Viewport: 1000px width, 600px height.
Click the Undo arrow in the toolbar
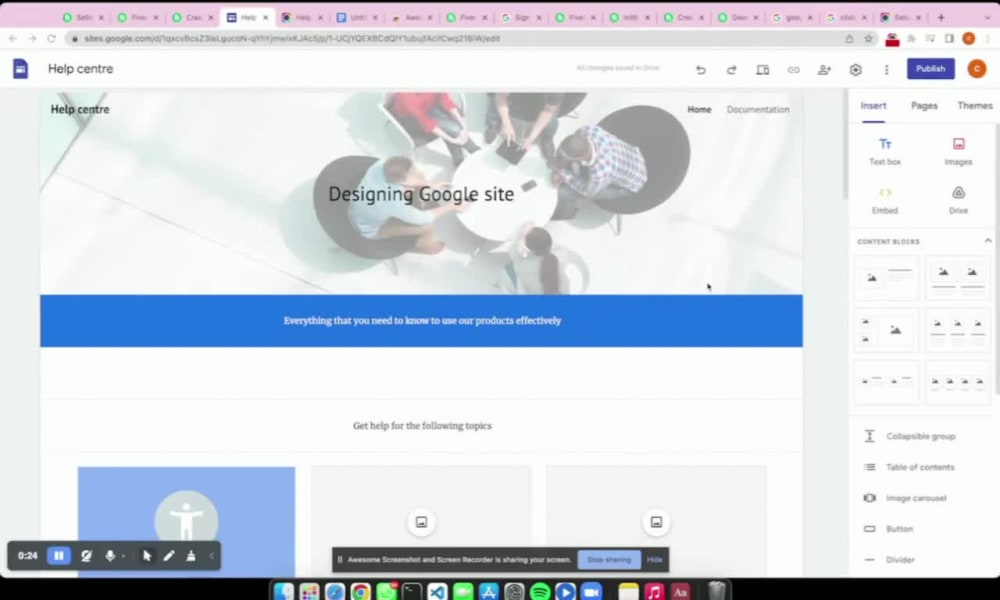(701, 69)
